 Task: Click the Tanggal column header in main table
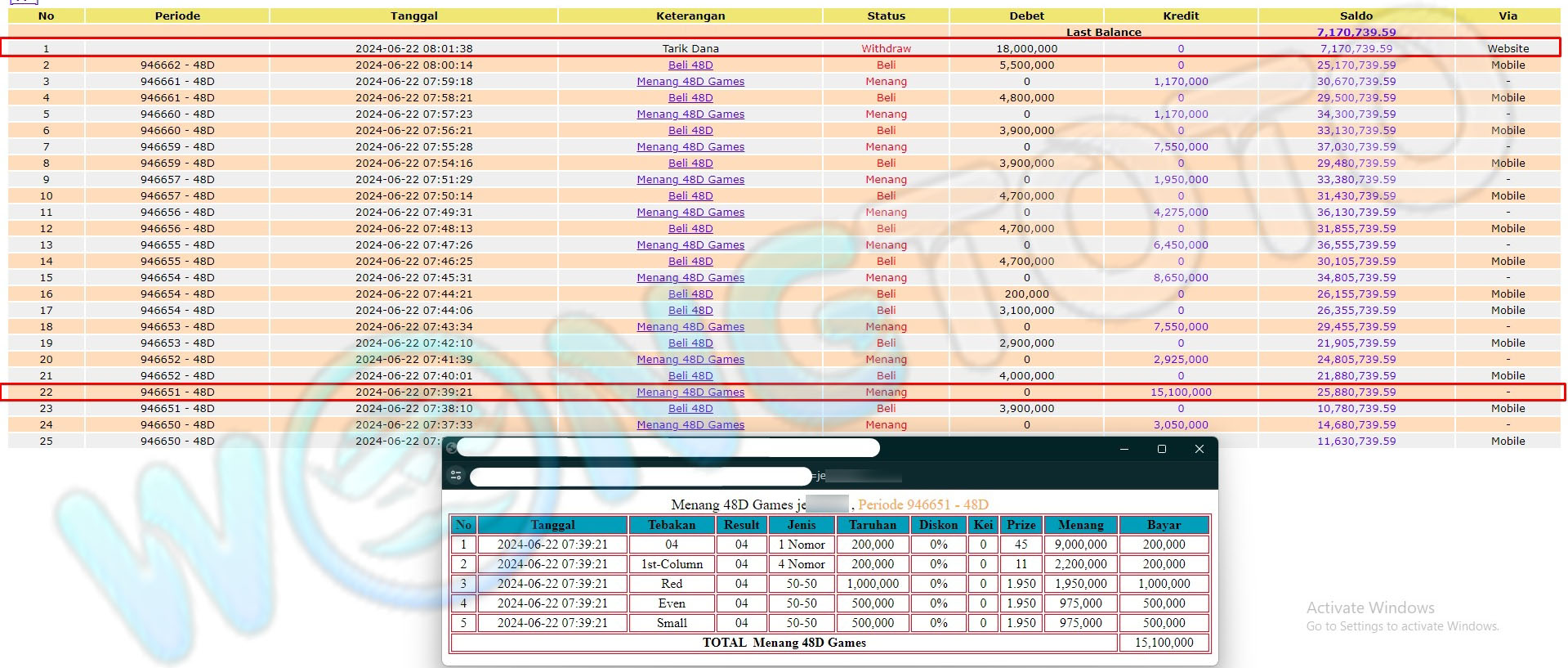[x=414, y=16]
